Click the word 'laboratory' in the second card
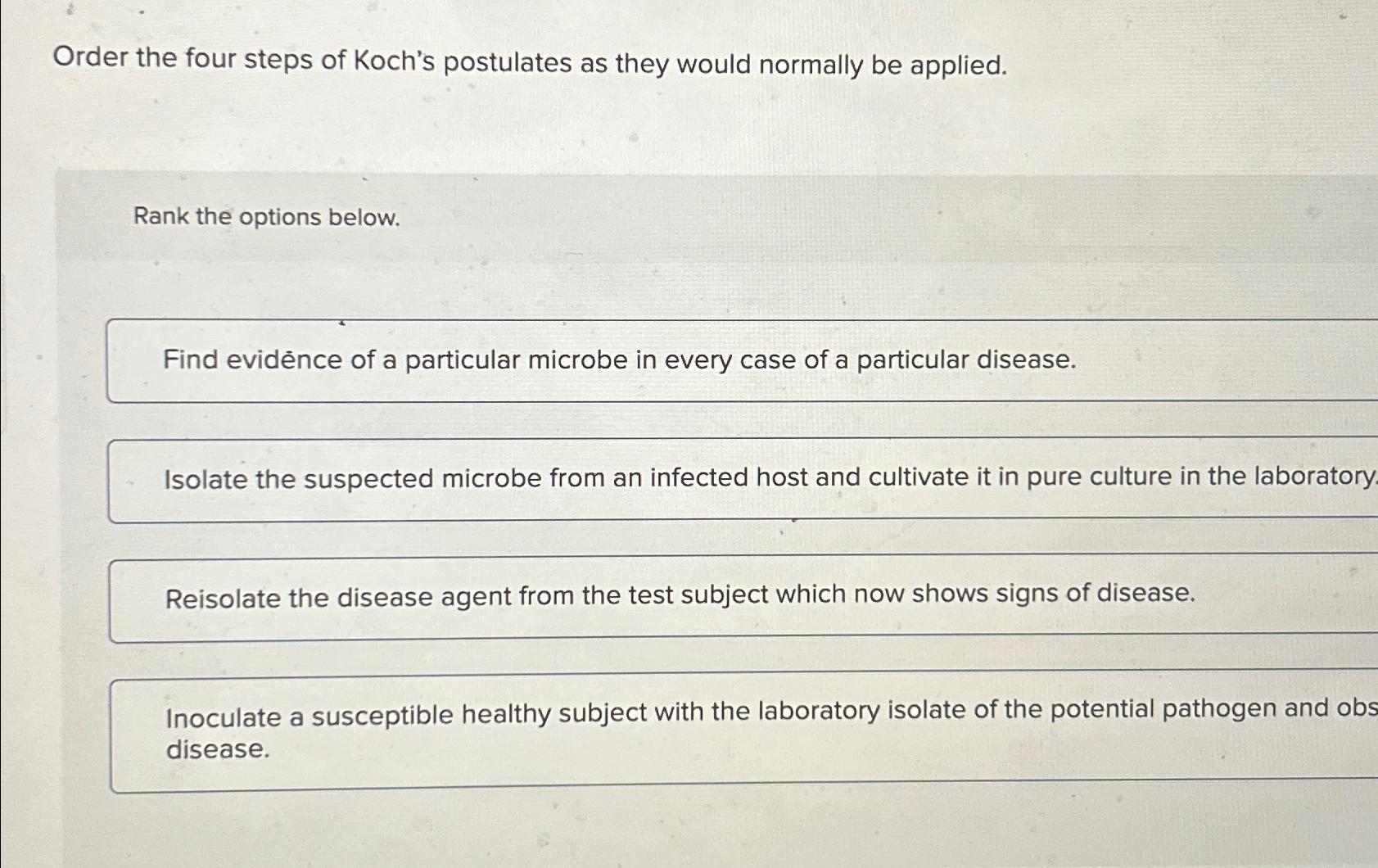This screenshot has height=868, width=1378. click(x=1317, y=477)
